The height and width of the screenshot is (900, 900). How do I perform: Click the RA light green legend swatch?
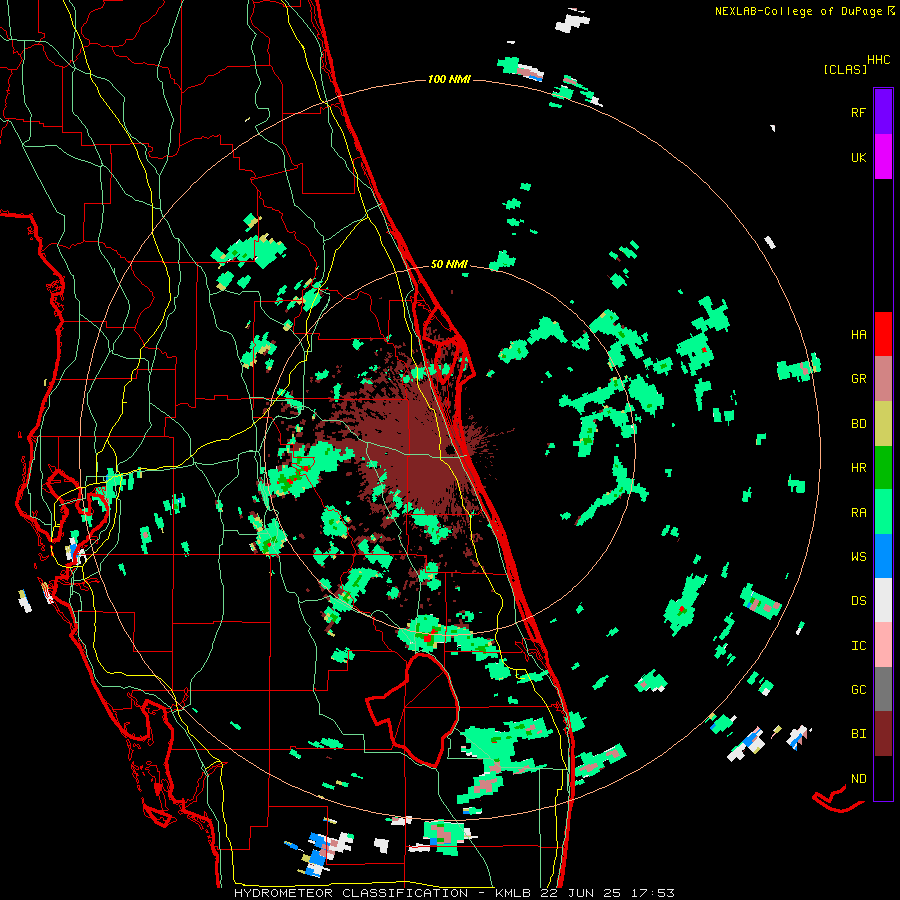(x=883, y=512)
